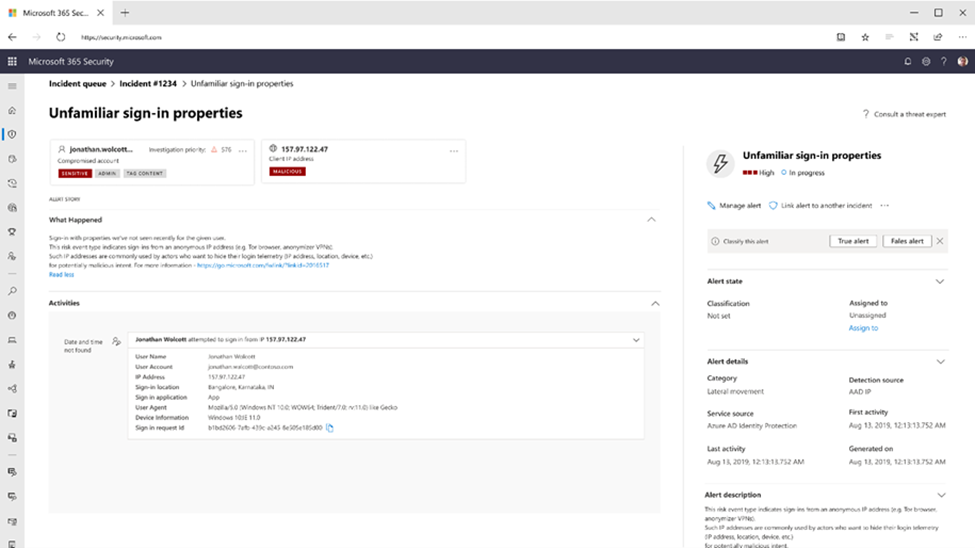This screenshot has width=975, height=548.
Task: Dismiss the Classify this alert bar
Action: [x=940, y=241]
